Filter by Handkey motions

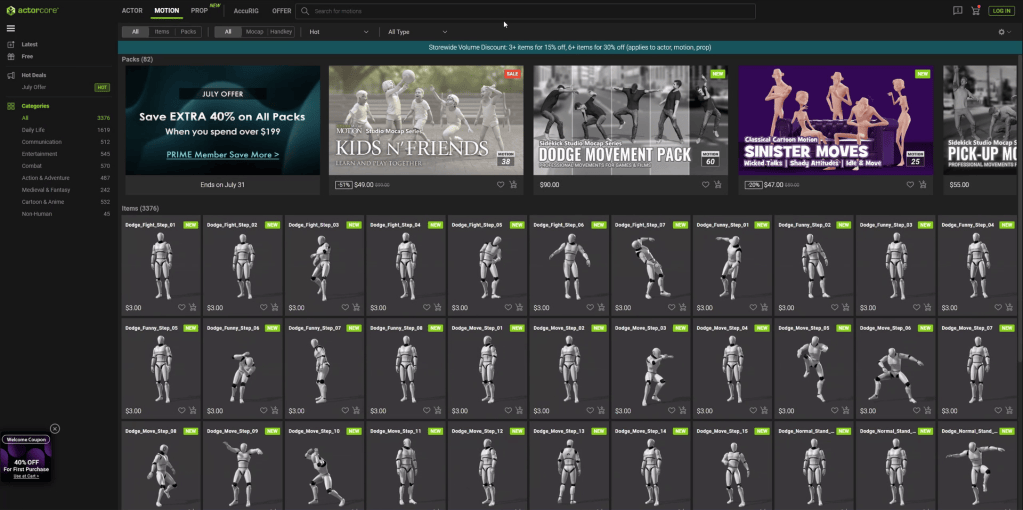click(x=281, y=31)
